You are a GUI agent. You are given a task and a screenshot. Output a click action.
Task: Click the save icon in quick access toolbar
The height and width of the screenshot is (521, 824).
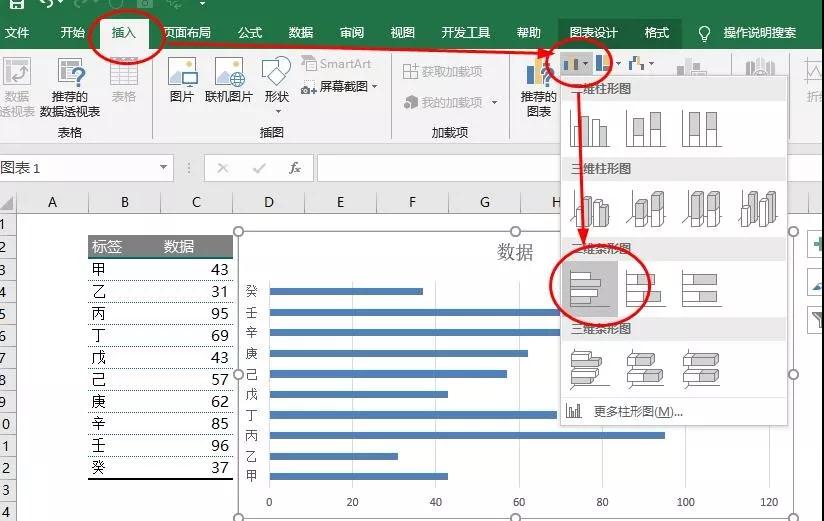point(16,4)
